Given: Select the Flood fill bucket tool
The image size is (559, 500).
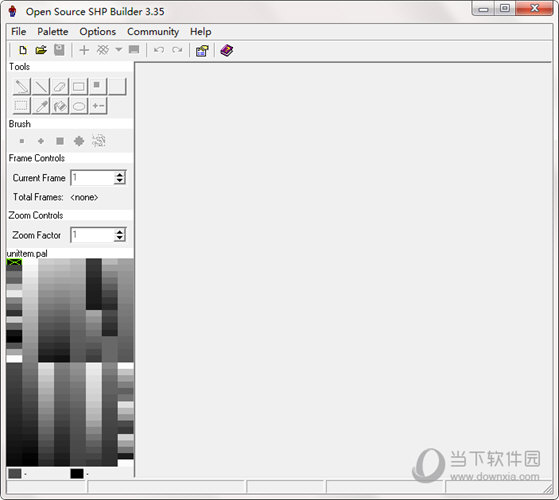Looking at the screenshot, I should click(x=60, y=106).
